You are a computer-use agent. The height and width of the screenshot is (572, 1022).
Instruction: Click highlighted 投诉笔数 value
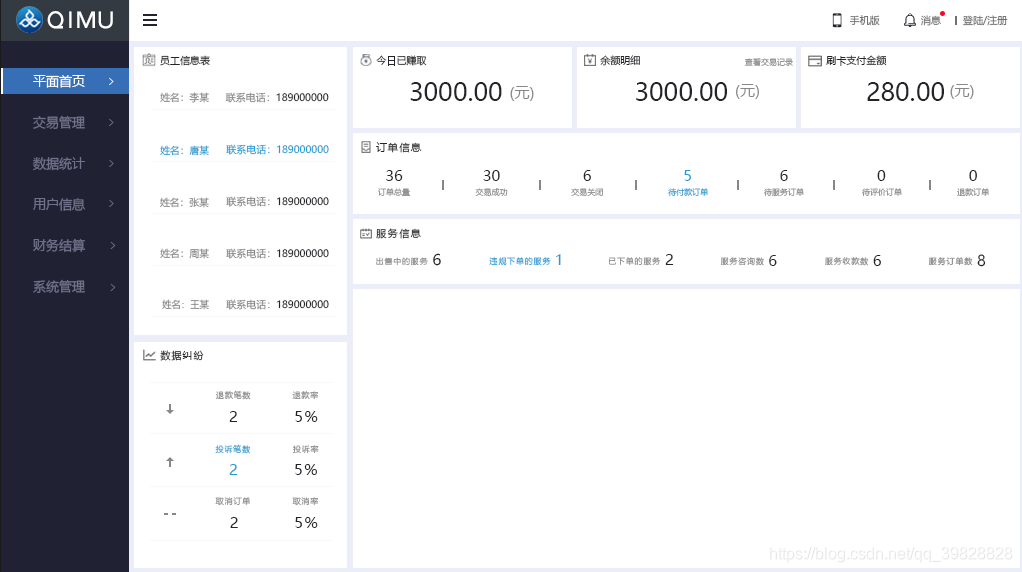233,470
